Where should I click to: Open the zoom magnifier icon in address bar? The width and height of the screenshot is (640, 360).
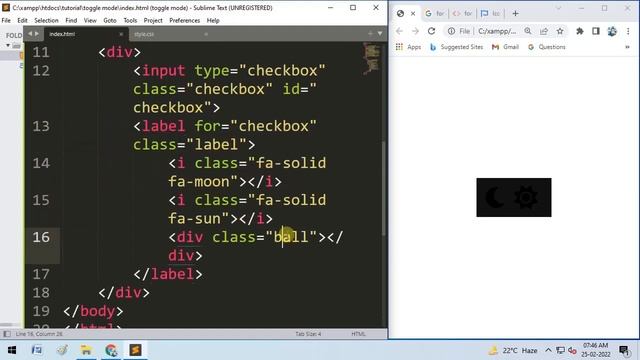coord(528,31)
